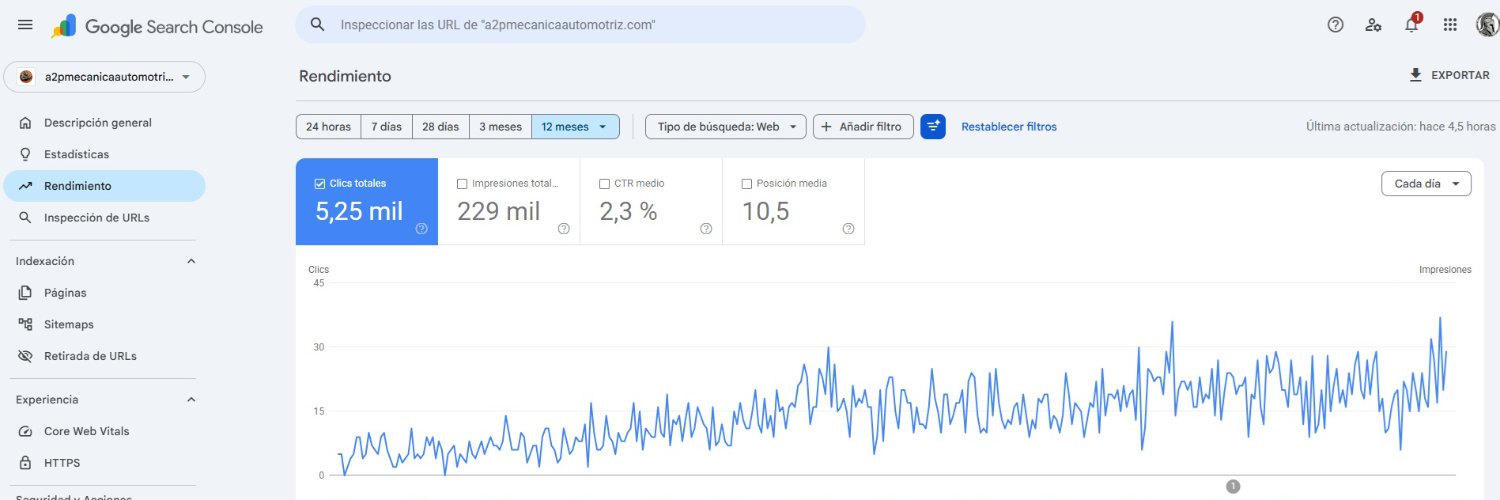Viewport: 1500px width, 500px height.
Task: Click the Retirada de URLs hidden-eye icon
Action: coord(25,356)
